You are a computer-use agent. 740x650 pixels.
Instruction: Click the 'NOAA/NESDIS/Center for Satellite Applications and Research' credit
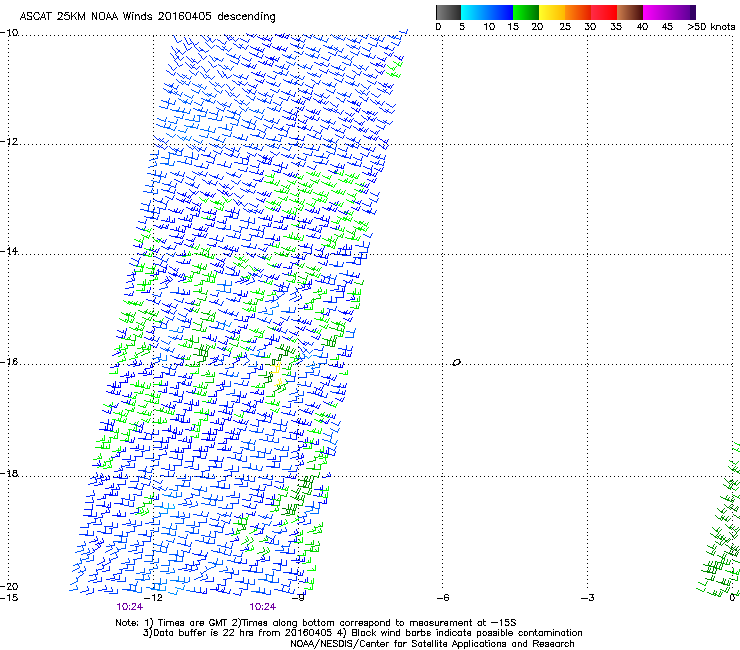click(432, 644)
